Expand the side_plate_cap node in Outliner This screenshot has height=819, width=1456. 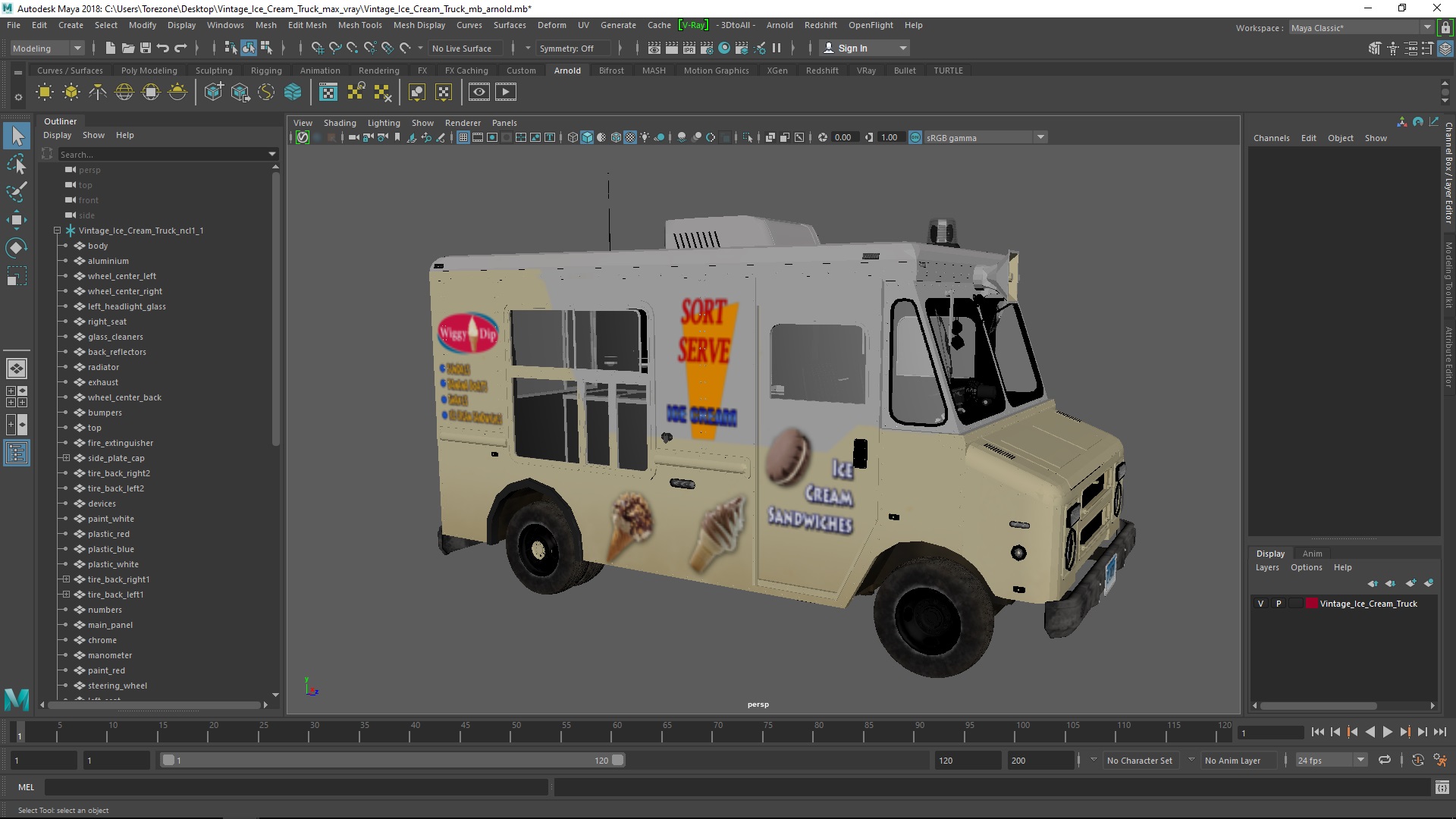[66, 458]
